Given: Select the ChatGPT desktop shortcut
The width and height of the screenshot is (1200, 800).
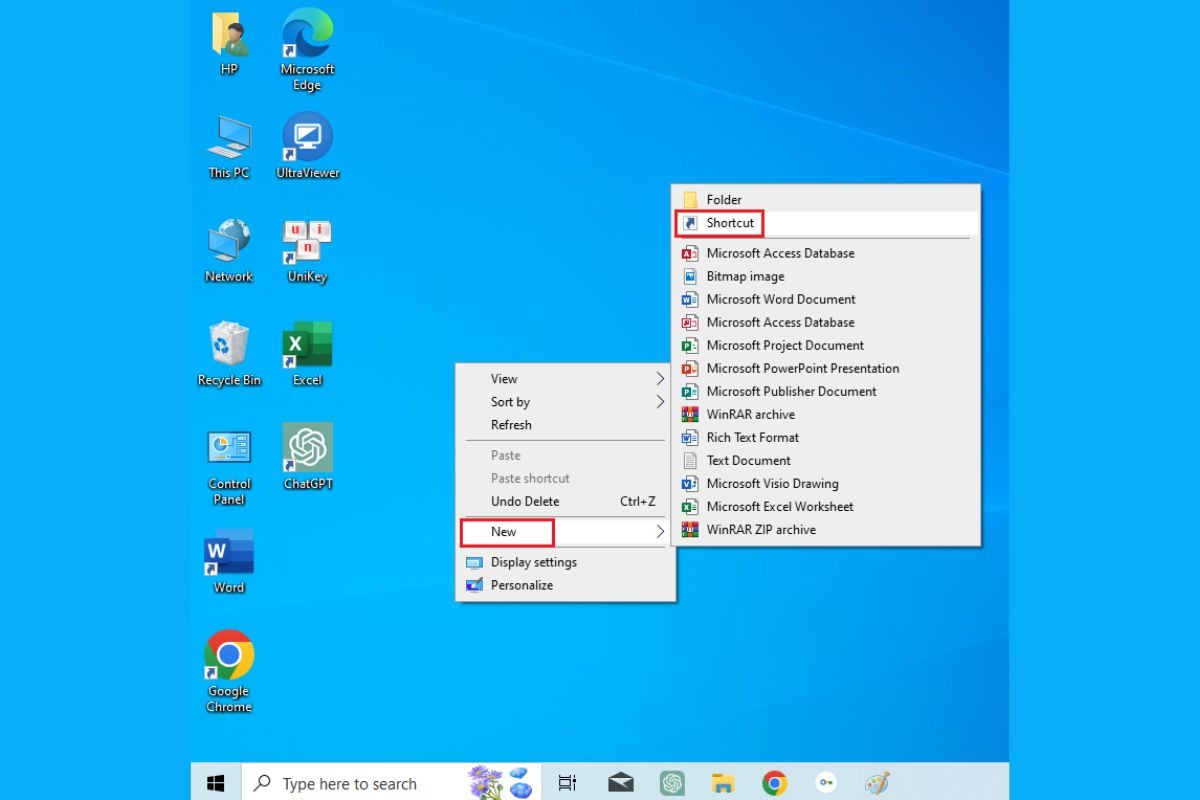Looking at the screenshot, I should 307,457.
